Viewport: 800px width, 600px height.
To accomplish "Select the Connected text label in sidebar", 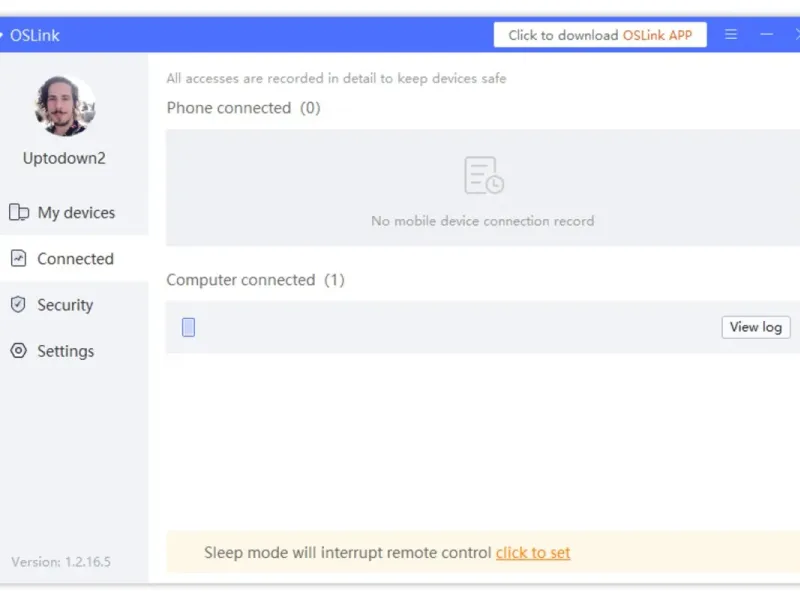I will pos(76,259).
